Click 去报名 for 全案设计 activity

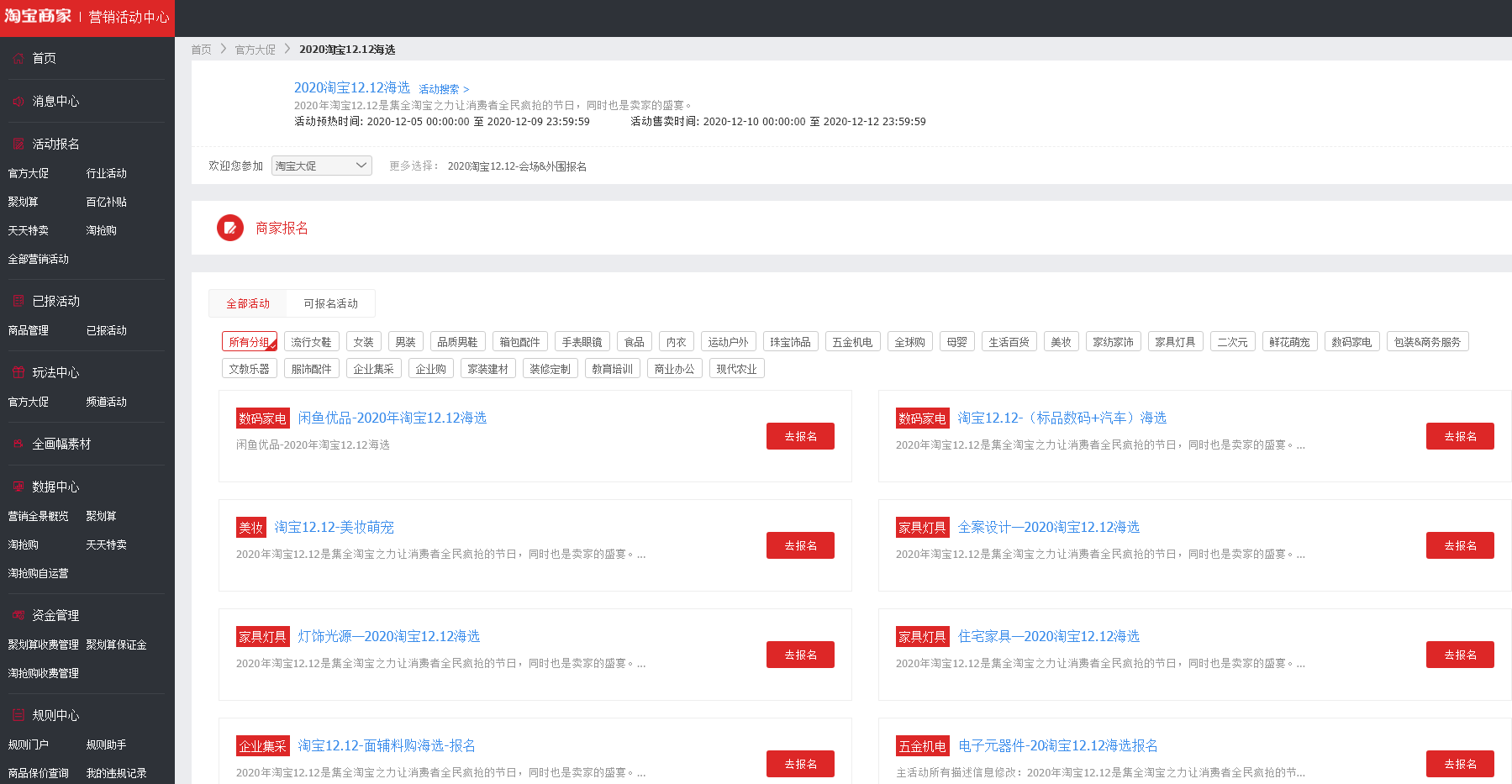coord(1459,545)
